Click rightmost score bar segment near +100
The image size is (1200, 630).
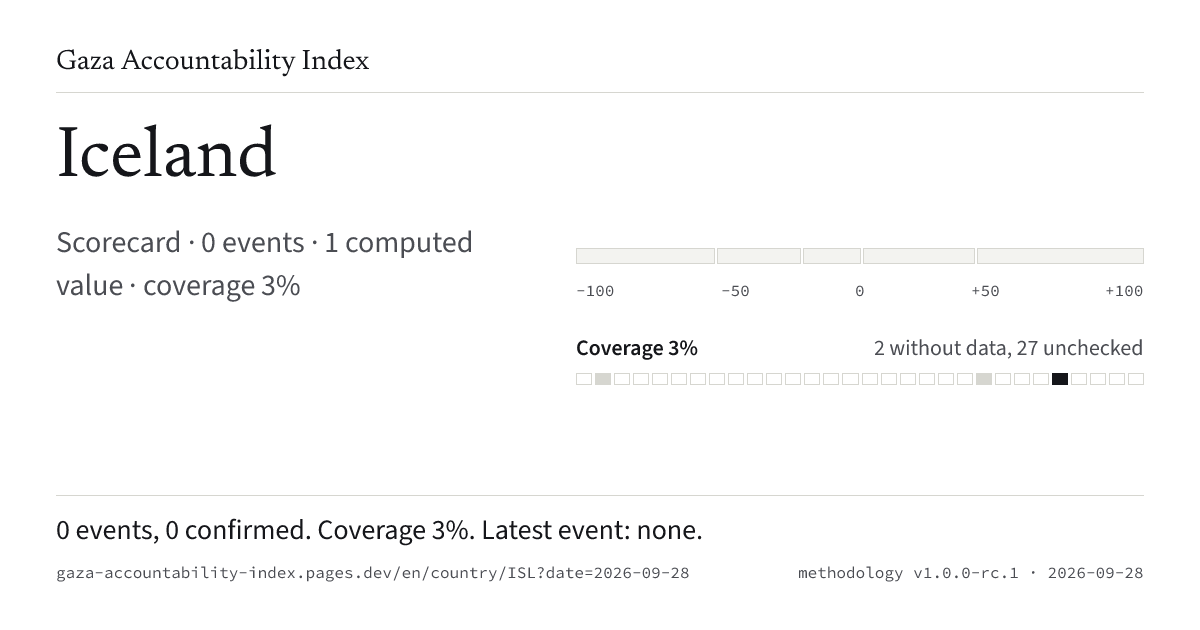click(x=1060, y=256)
